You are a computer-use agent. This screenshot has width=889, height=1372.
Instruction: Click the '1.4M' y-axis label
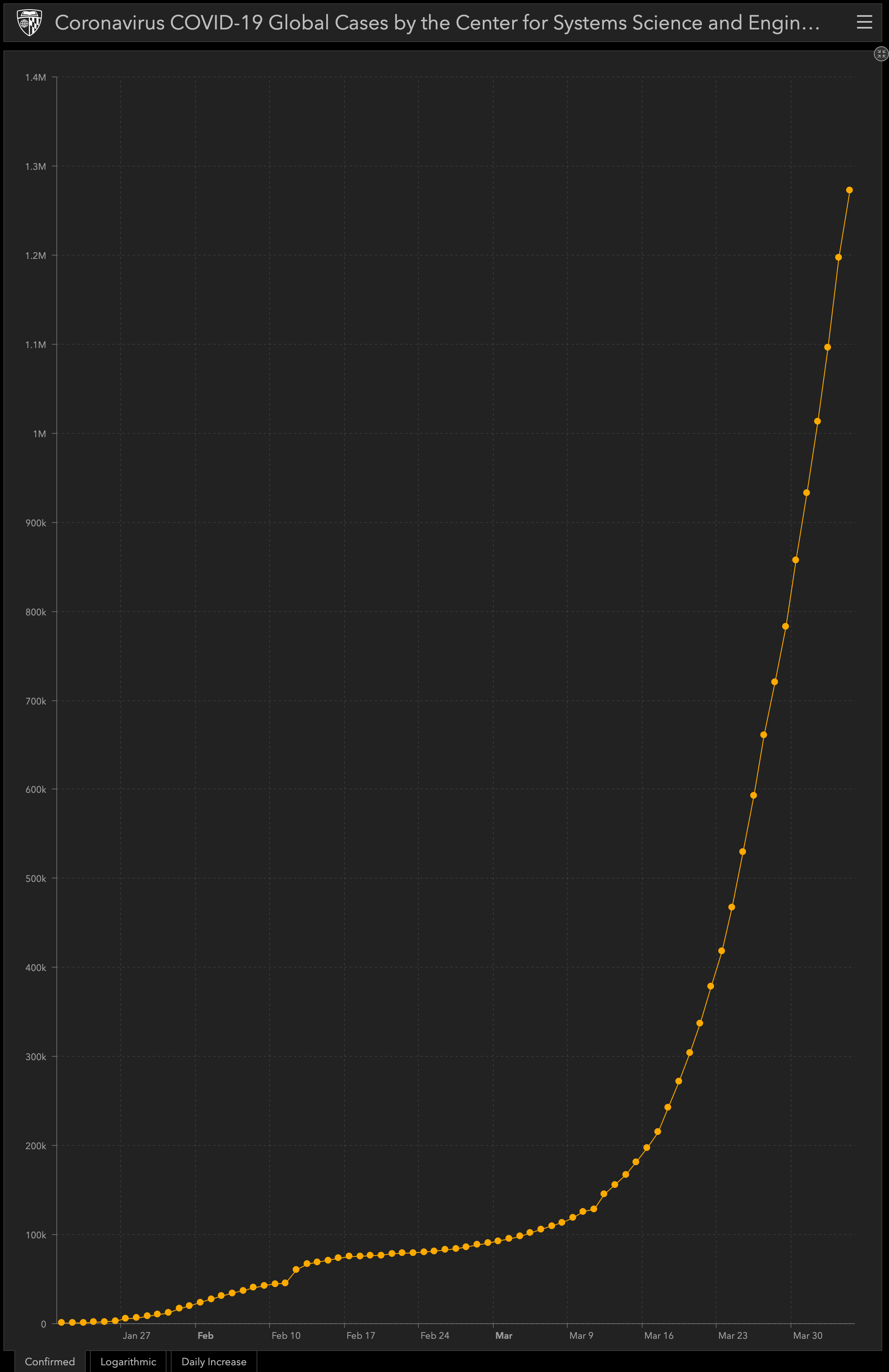point(35,77)
